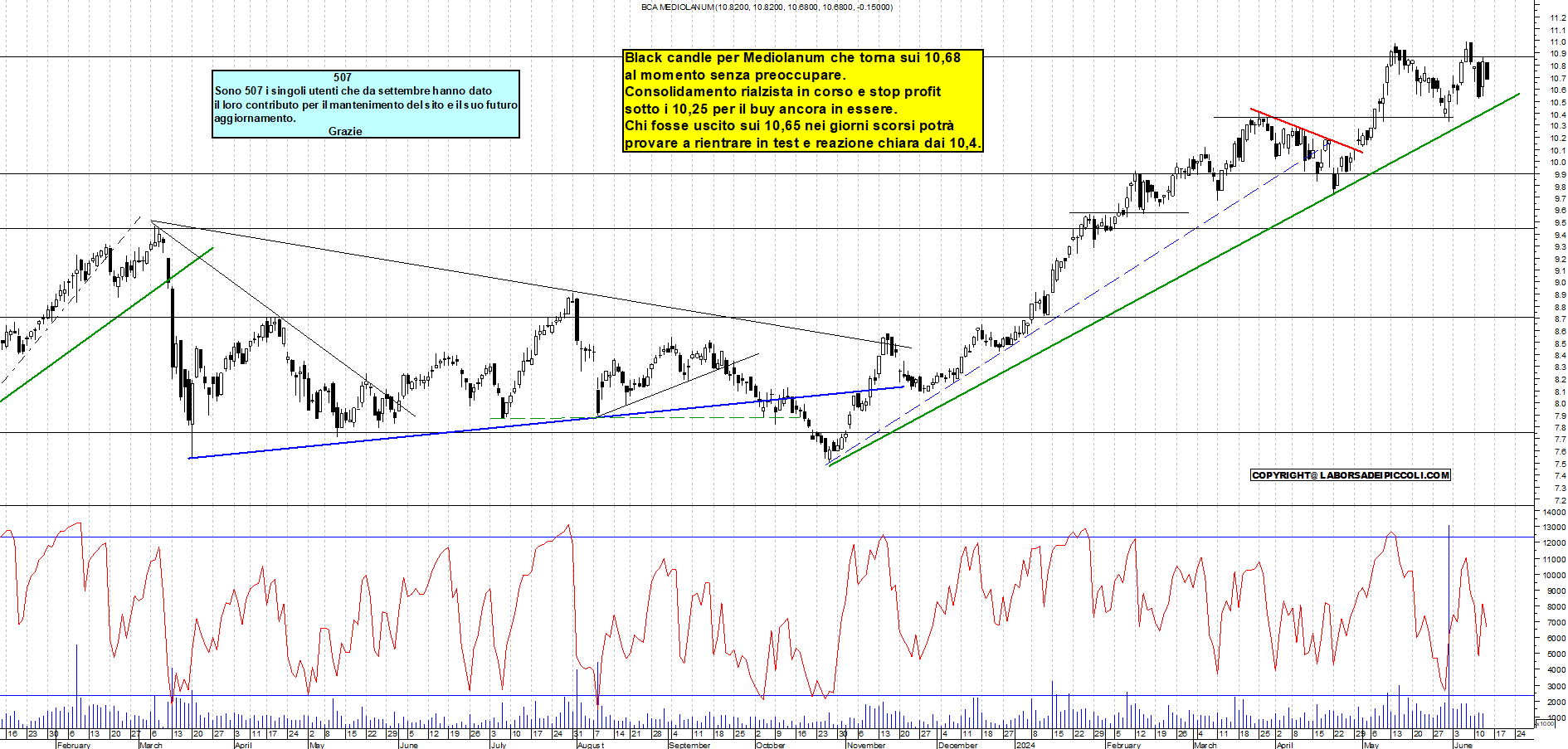Image resolution: width=1568 pixels, height=749 pixels.
Task: Click the 9.0 price axis label
Action: 1560,283
